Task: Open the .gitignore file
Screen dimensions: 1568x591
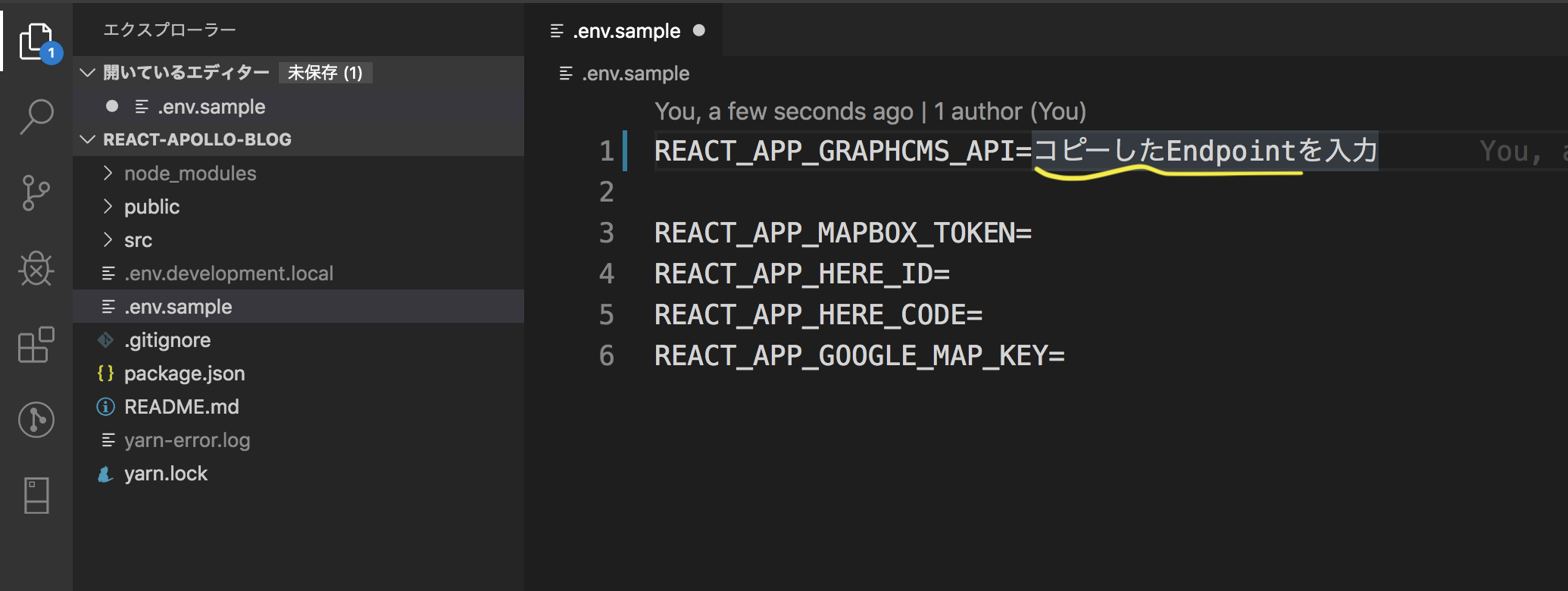Action: pyautogui.click(x=298, y=340)
